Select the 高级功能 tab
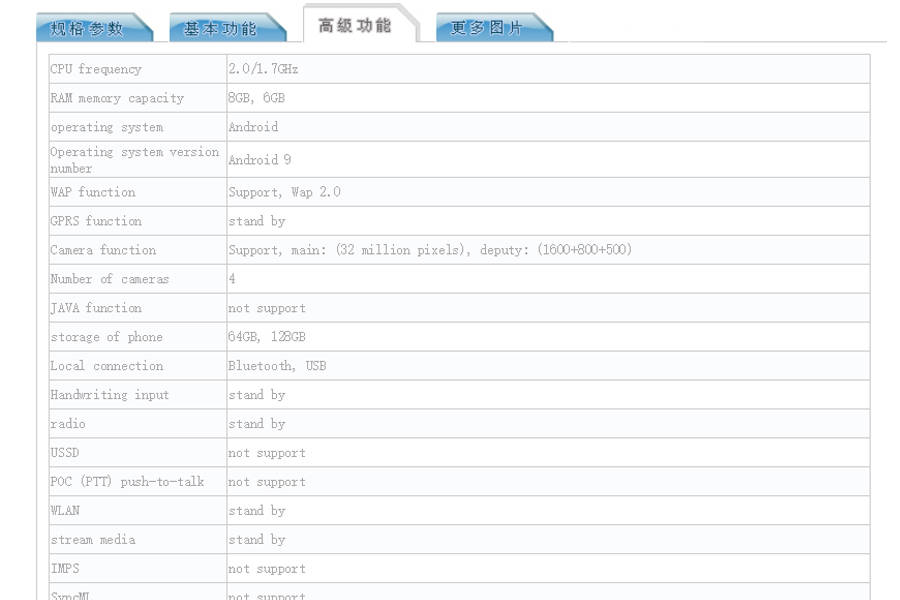This screenshot has height=600, width=900. 355,26
